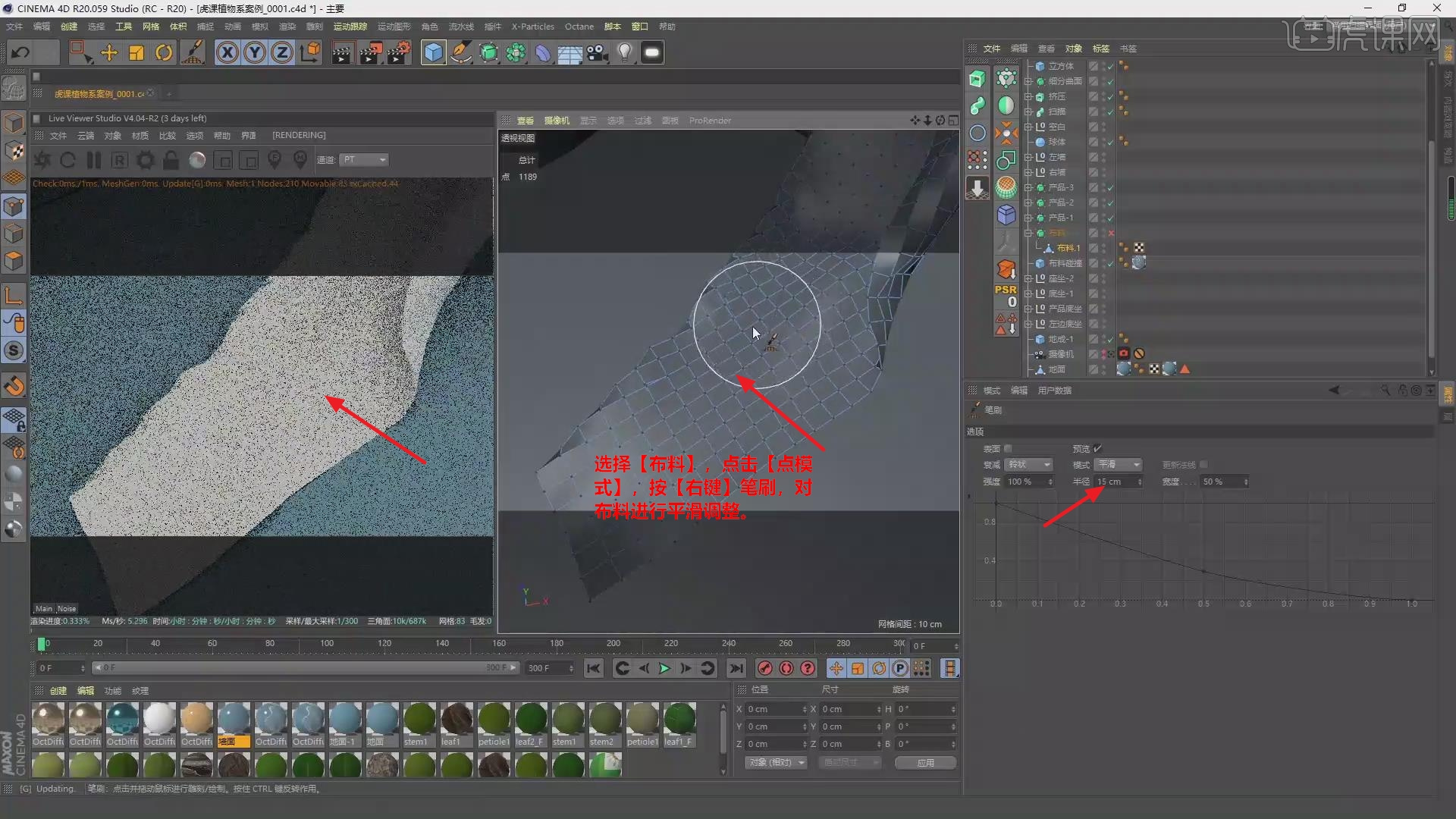Toggle X axis lock

227,52
